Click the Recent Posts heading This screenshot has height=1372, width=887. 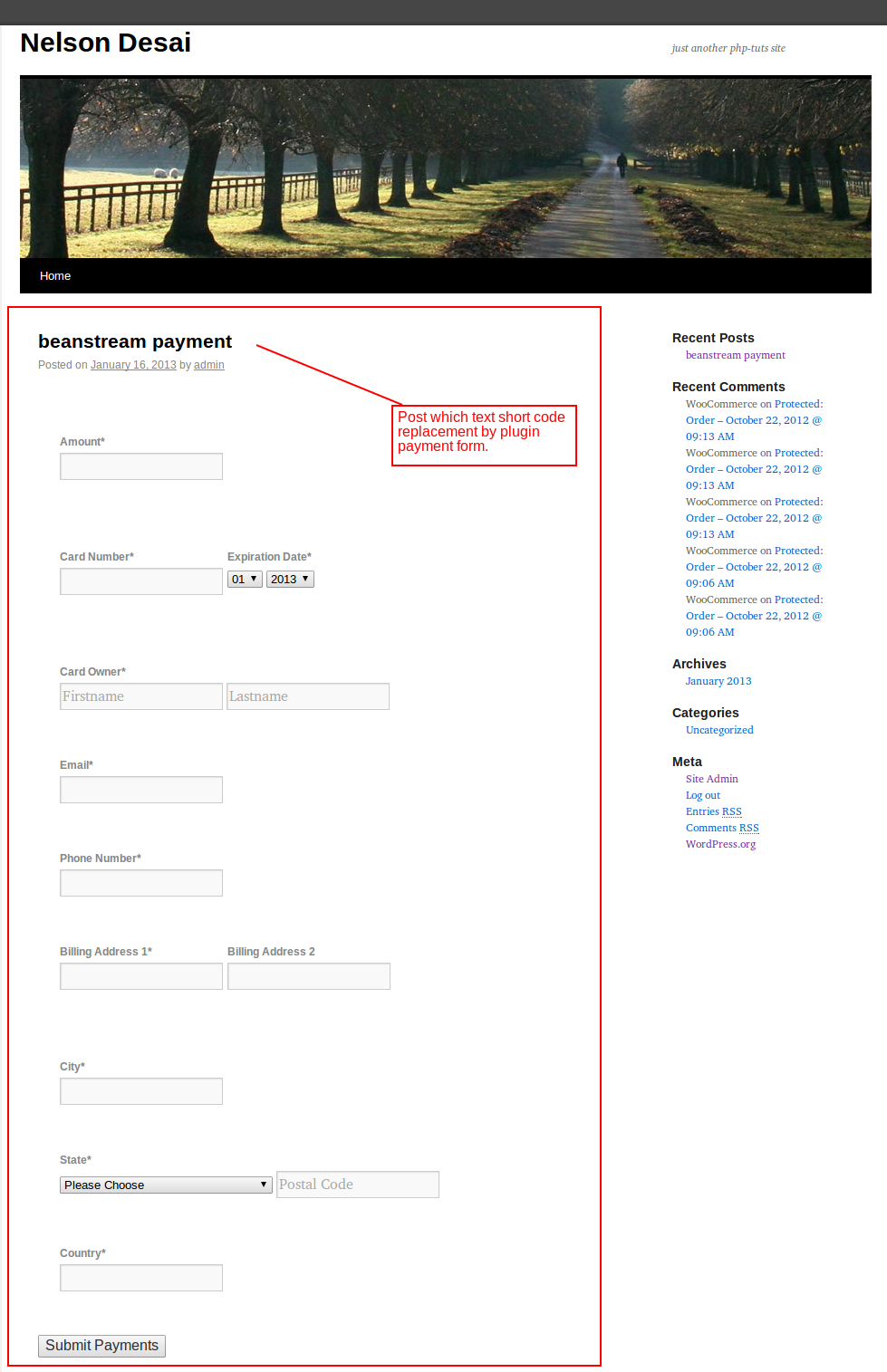tap(713, 338)
